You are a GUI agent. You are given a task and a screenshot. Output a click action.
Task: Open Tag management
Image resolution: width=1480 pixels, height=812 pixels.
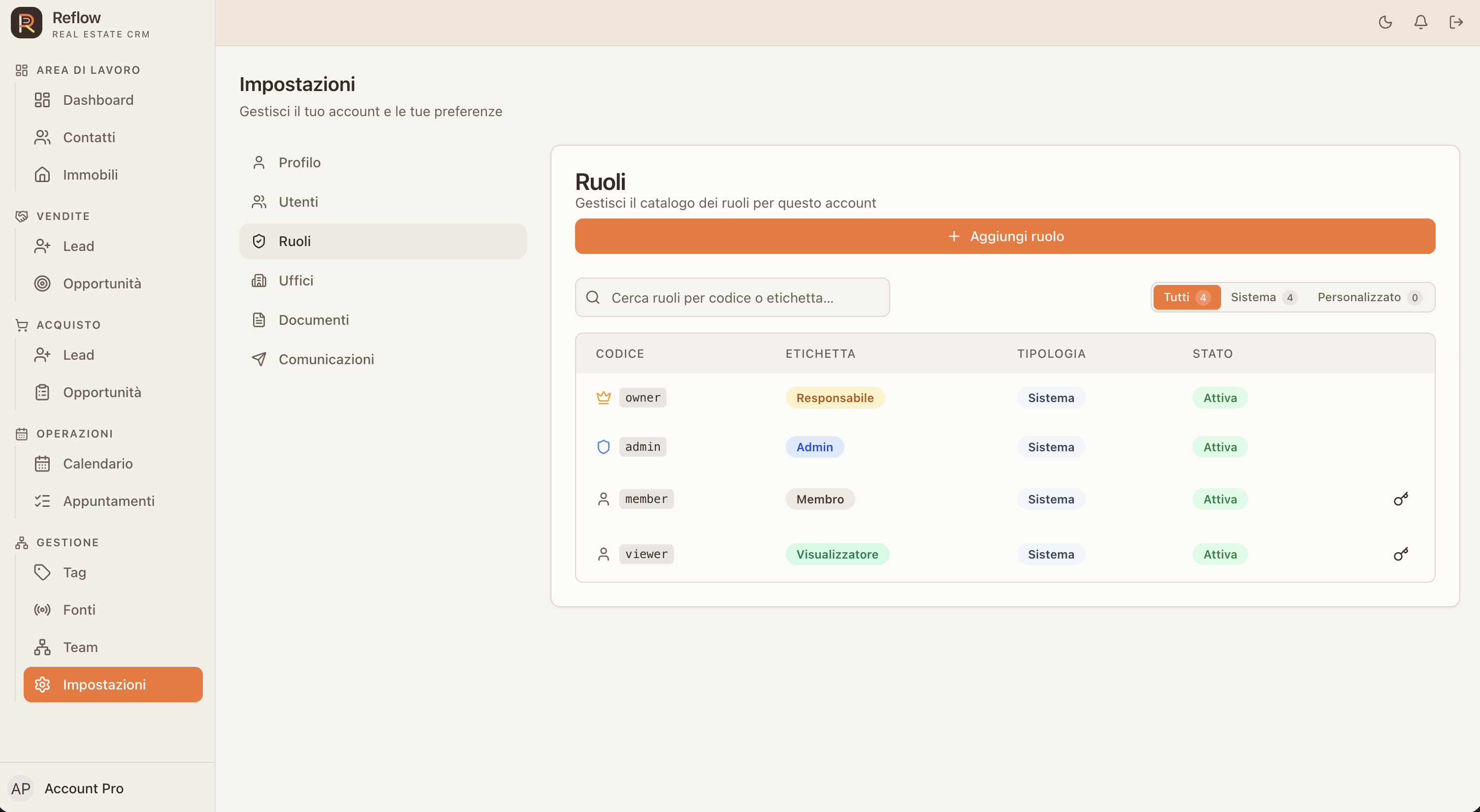pyautogui.click(x=113, y=572)
